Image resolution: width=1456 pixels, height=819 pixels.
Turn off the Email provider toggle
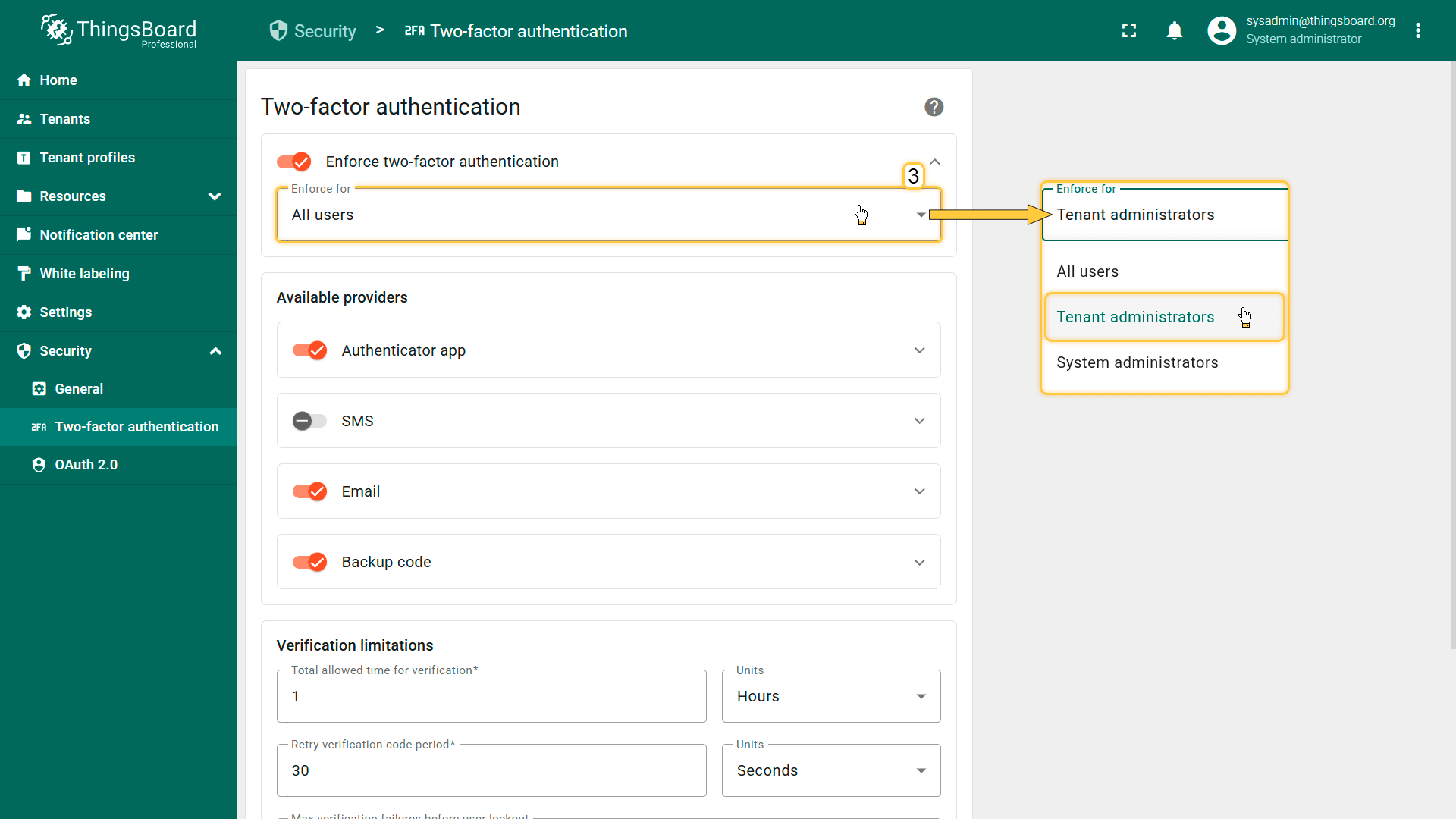tap(309, 491)
